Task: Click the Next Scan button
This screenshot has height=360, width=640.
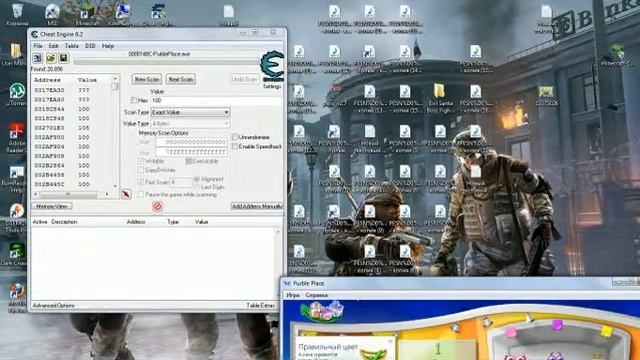Action: click(181, 79)
